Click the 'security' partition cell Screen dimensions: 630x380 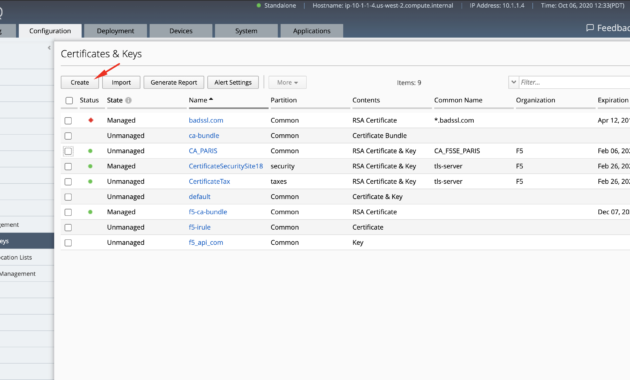coord(282,166)
